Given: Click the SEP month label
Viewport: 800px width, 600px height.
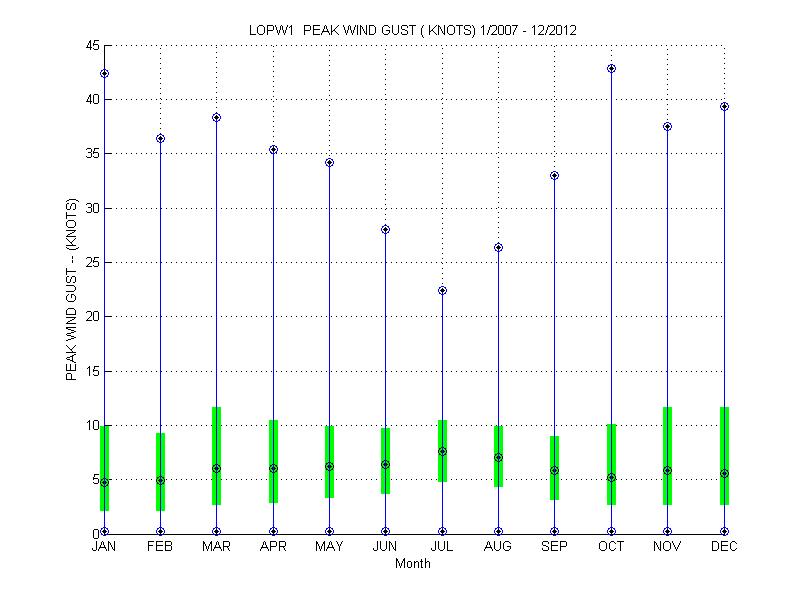Looking at the screenshot, I should 555,546.
